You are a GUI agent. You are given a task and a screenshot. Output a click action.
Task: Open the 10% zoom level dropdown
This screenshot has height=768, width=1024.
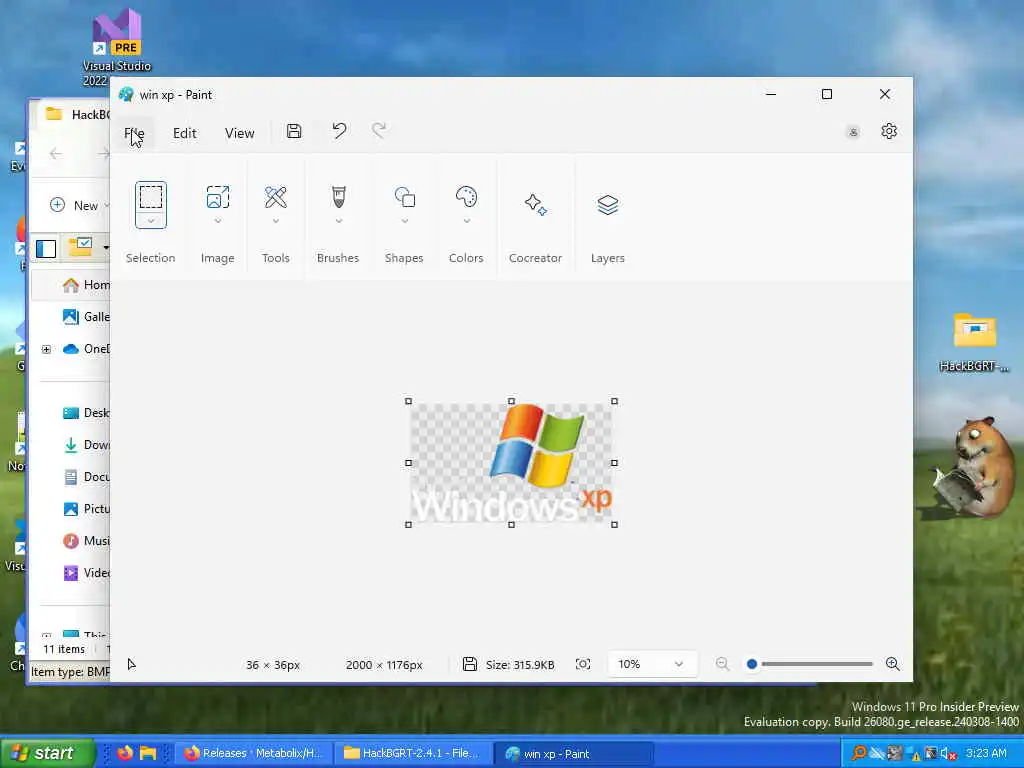click(651, 664)
